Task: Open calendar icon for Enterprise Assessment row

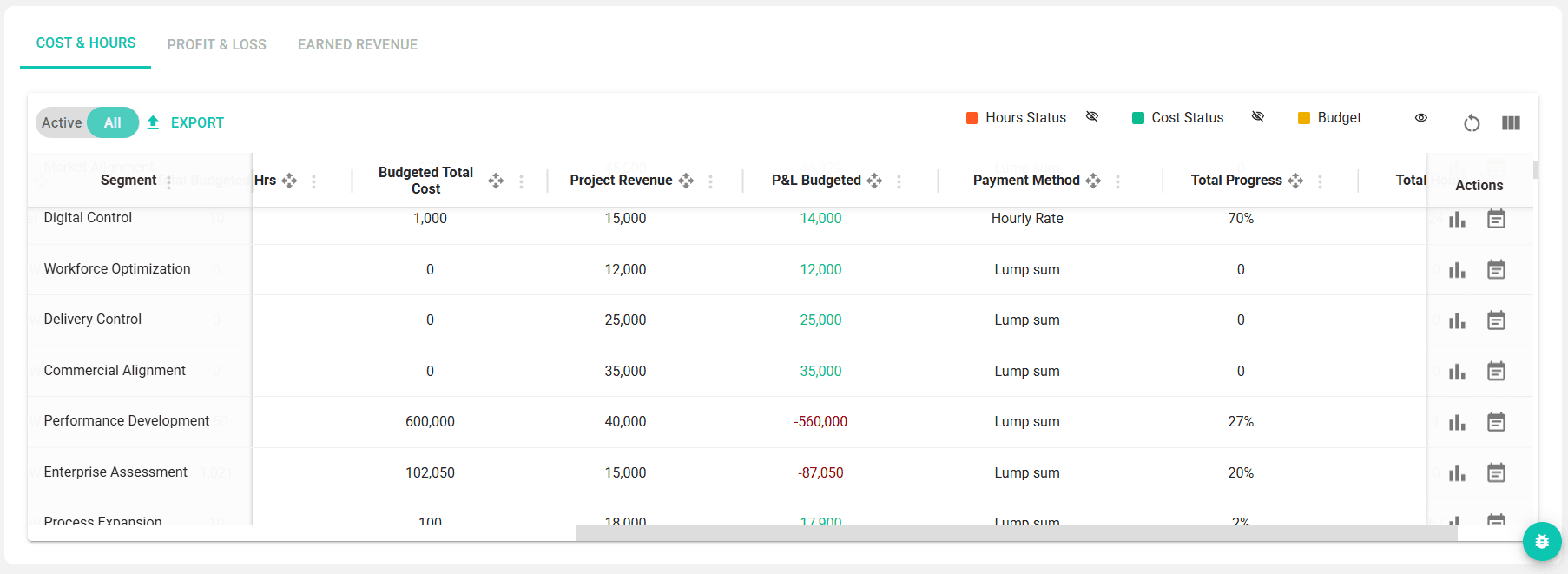Action: coord(1496,473)
